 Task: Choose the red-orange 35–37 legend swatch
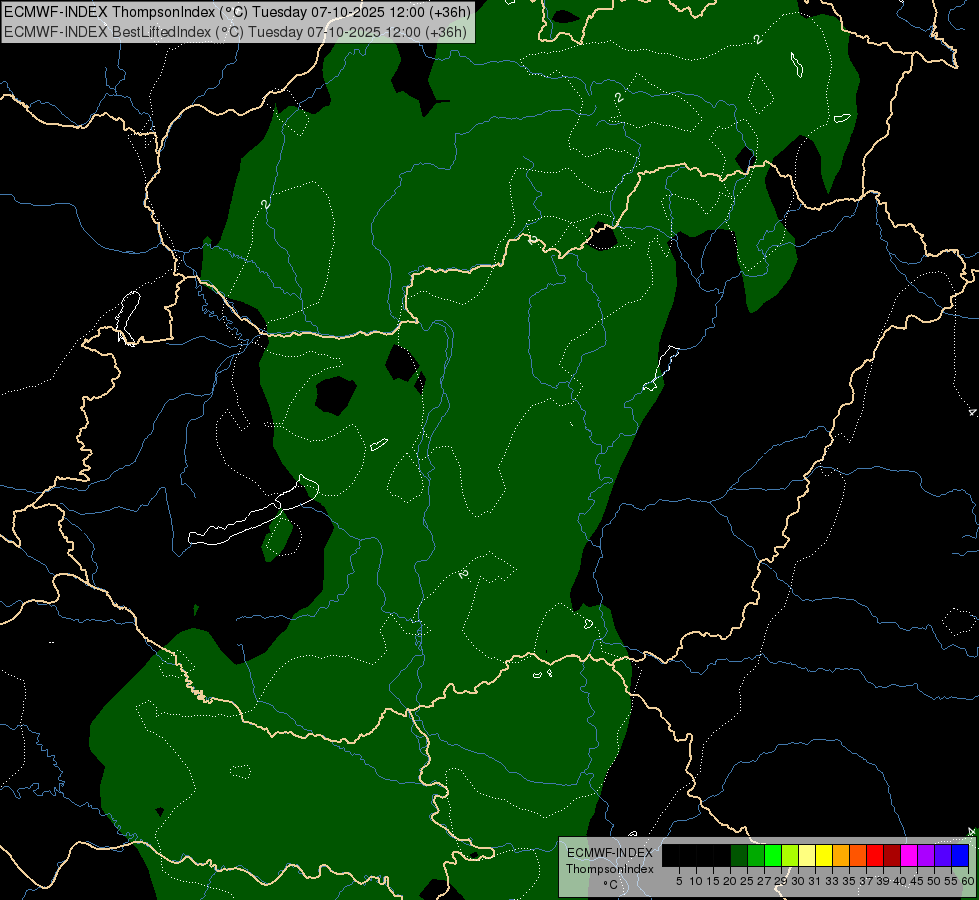tap(858, 855)
